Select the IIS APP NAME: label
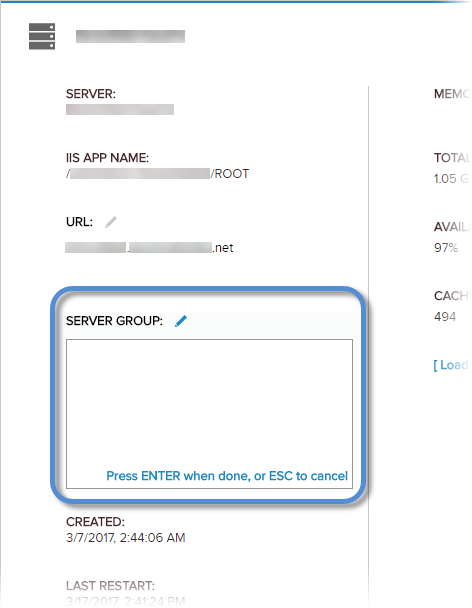Image resolution: width=472 pixels, height=608 pixels. pos(107,158)
